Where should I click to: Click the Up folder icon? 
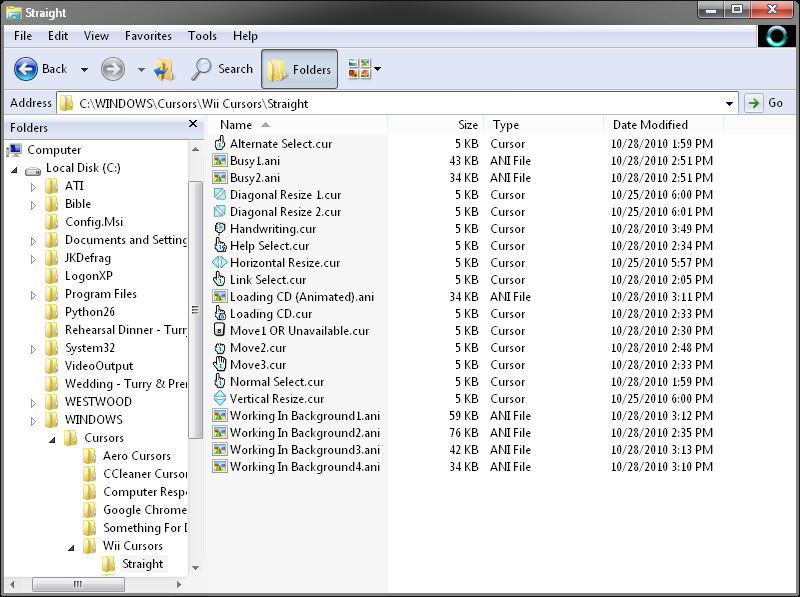click(x=165, y=69)
